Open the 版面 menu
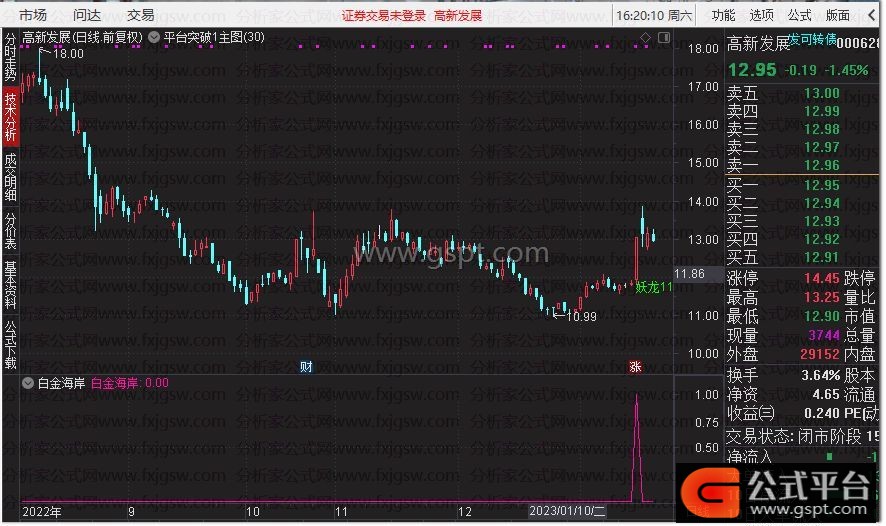This screenshot has width=886, height=526. click(x=837, y=15)
